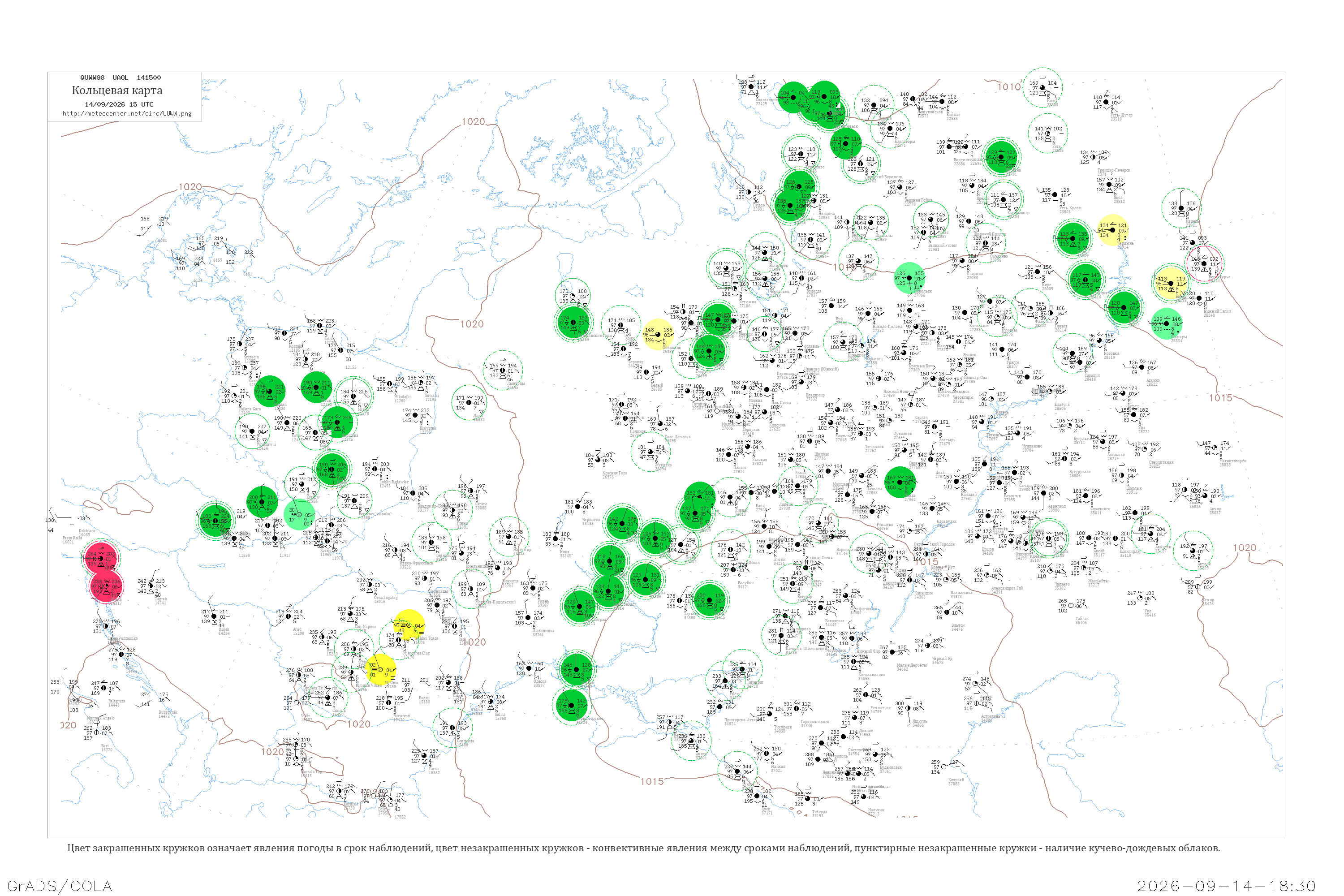Click the Кольцевая карта map title
This screenshot has width=1344, height=896.
[117, 90]
